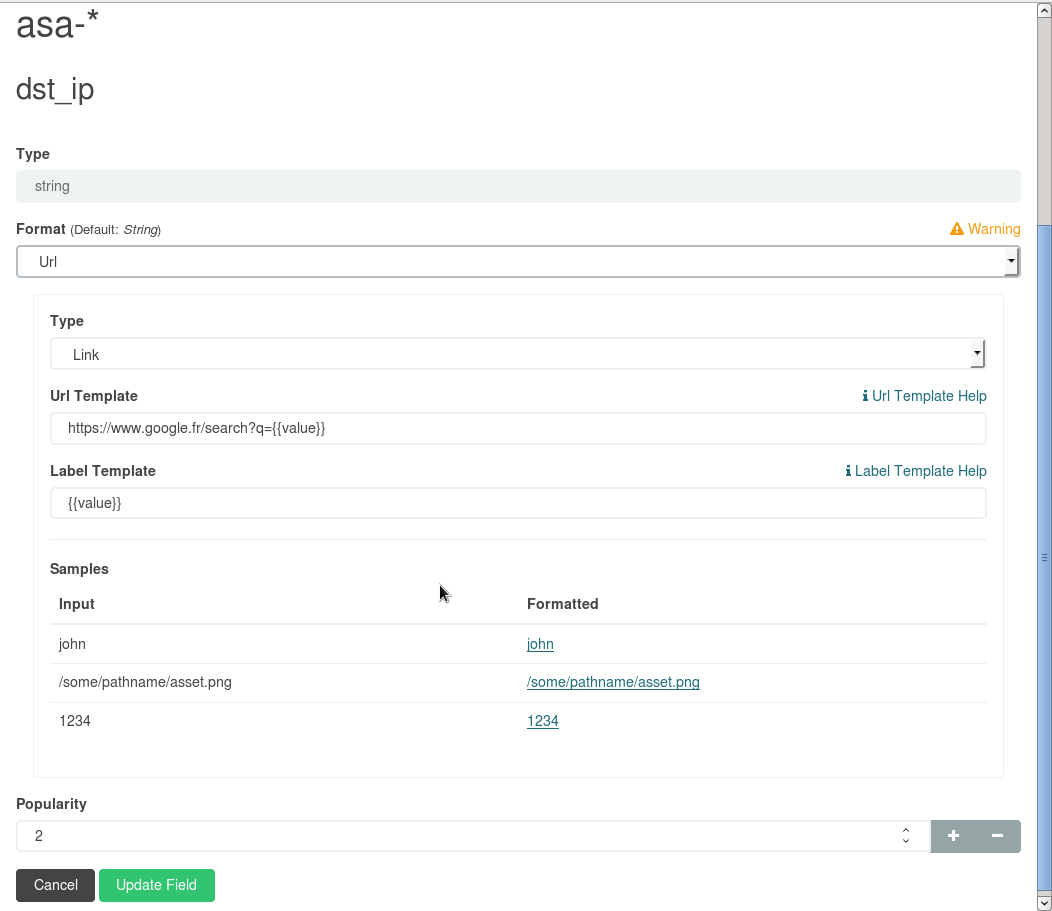
Task: Click the Url Template input field
Action: tap(518, 428)
